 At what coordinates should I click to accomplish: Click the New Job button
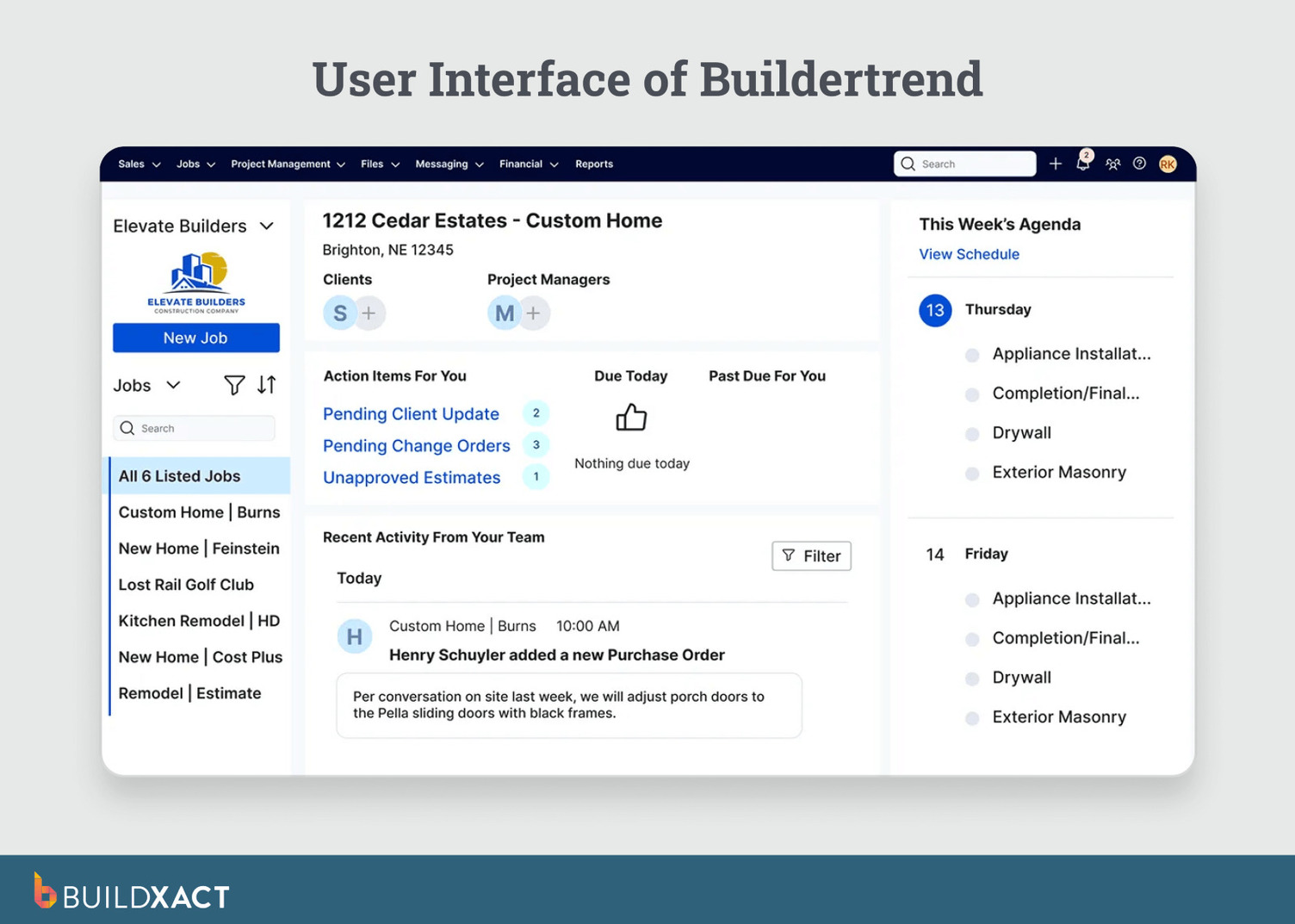click(x=195, y=338)
